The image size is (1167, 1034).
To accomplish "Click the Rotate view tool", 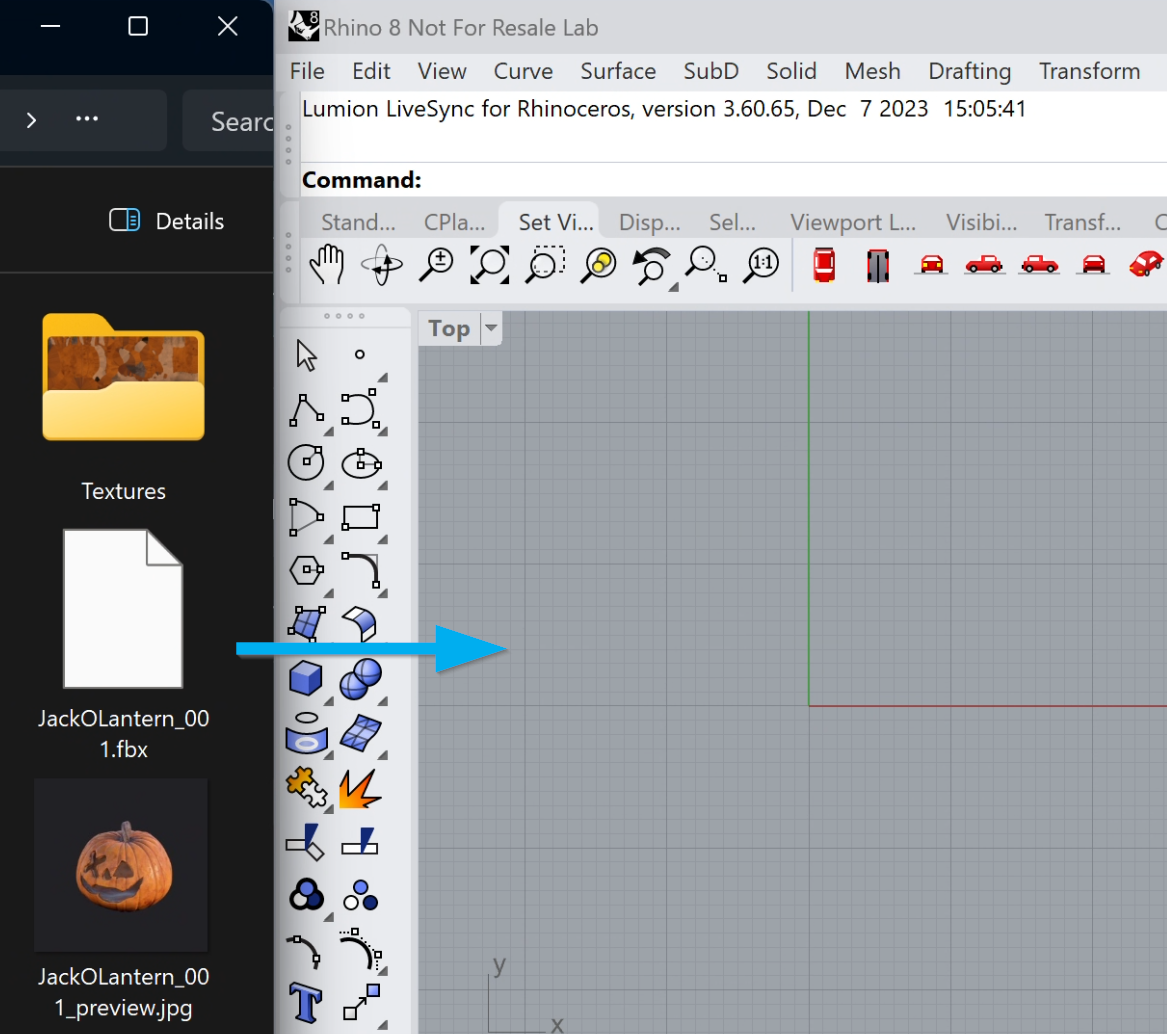I will (381, 265).
